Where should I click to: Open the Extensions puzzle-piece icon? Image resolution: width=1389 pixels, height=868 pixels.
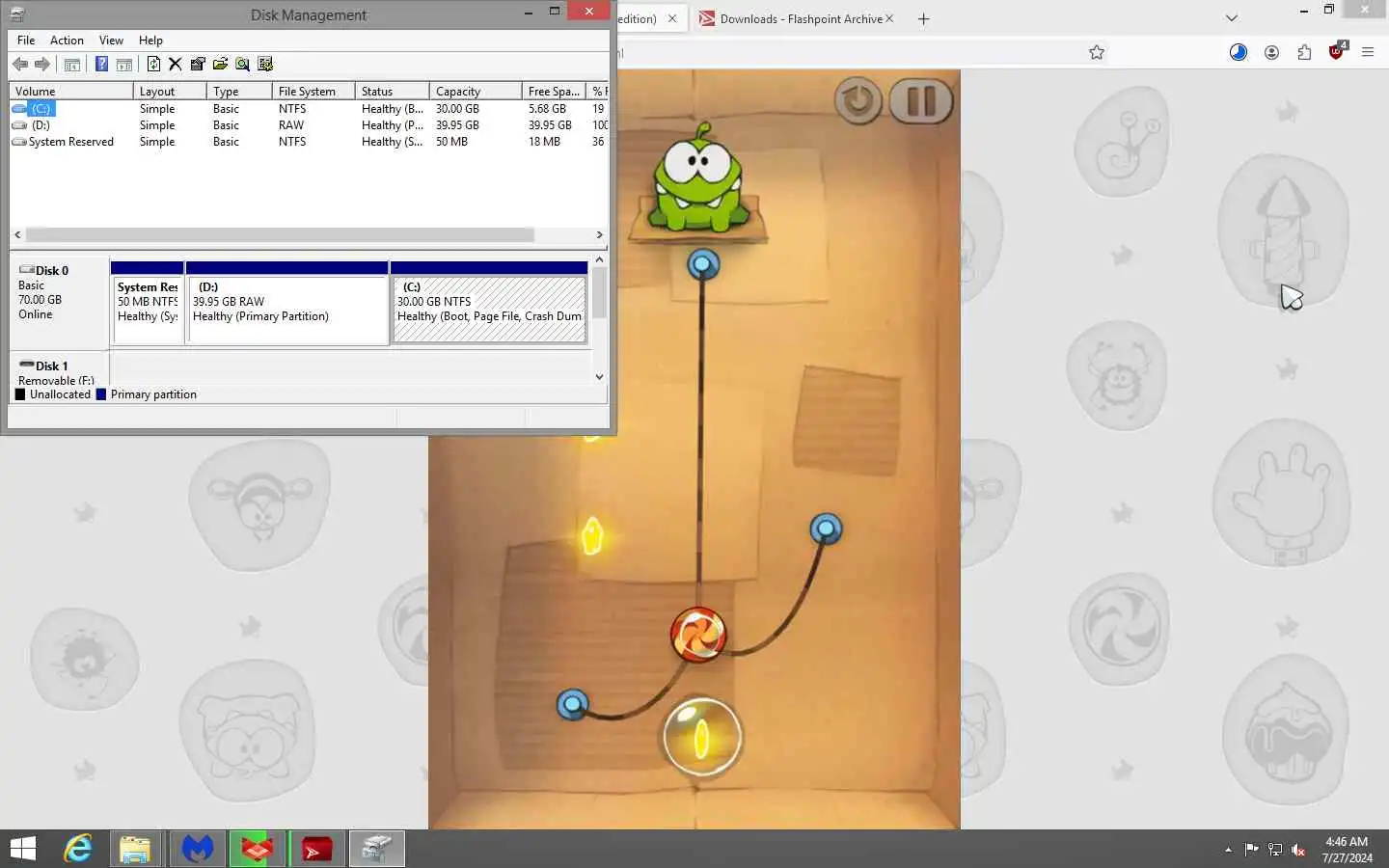coord(1304,52)
